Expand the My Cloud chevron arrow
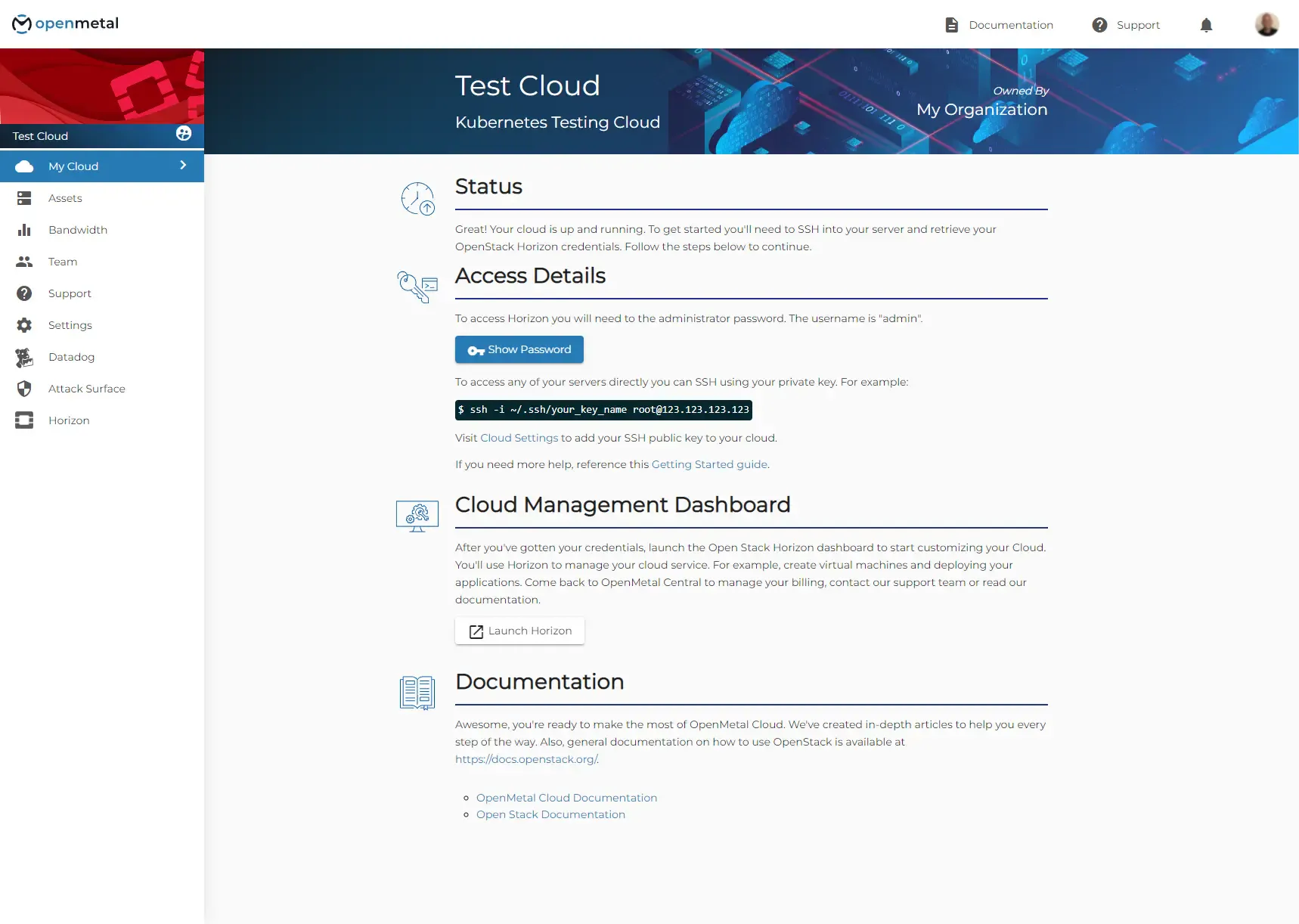Image resolution: width=1299 pixels, height=924 pixels. [183, 165]
